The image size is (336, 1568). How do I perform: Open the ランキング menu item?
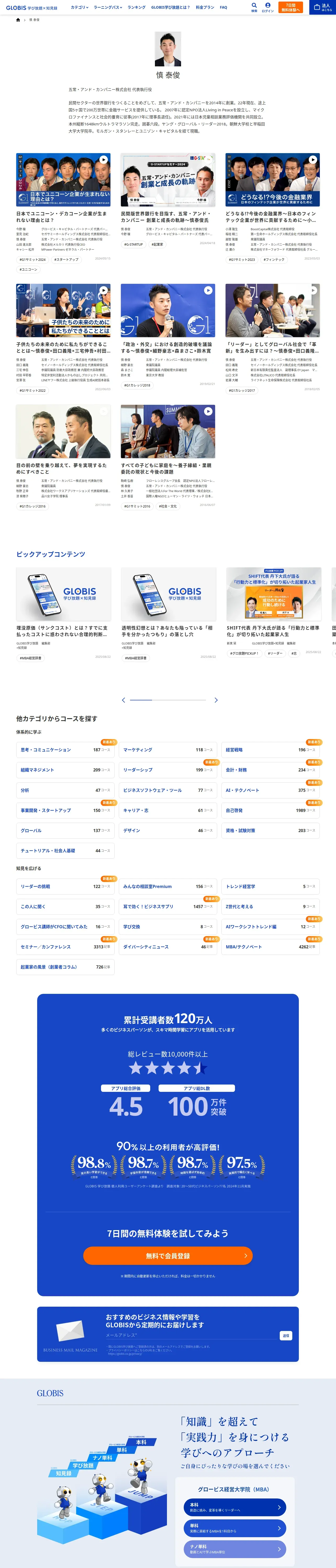137,7
